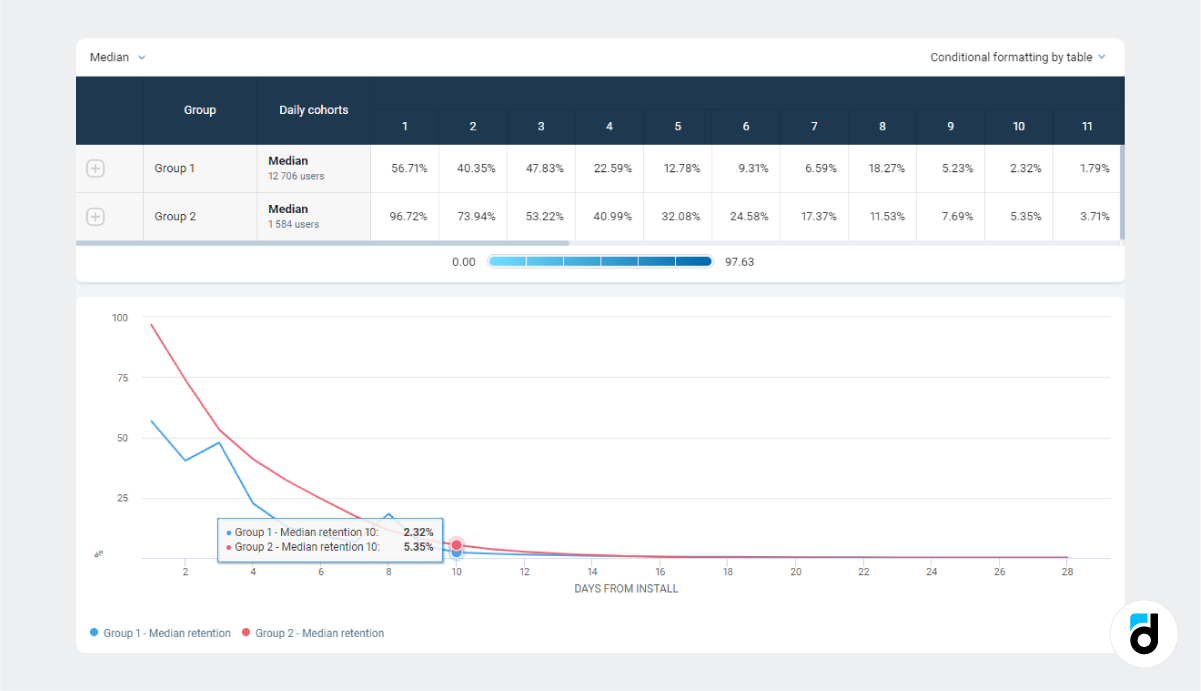Open the Median dropdown
This screenshot has width=1201, height=691.
[117, 57]
